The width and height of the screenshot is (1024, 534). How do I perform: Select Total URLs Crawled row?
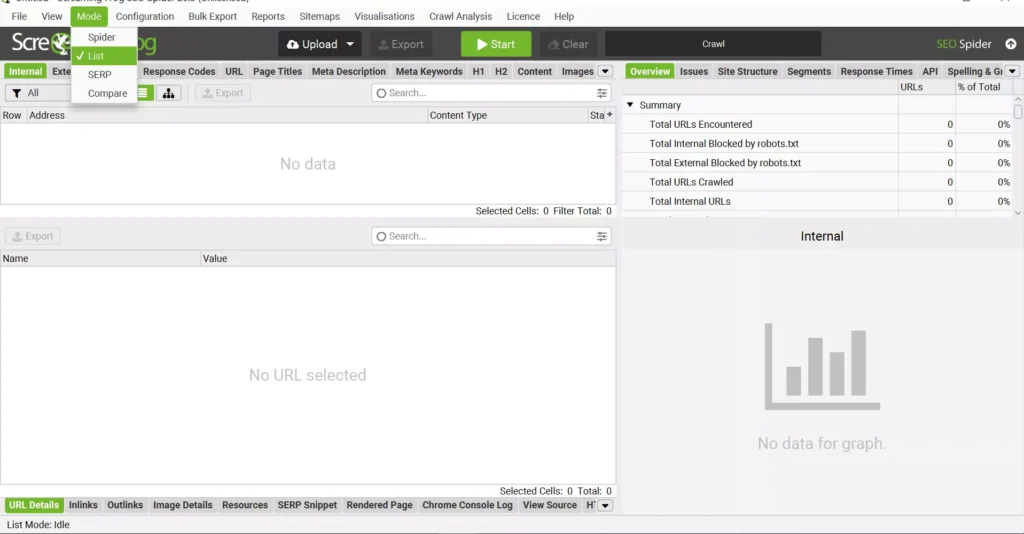(x=819, y=182)
